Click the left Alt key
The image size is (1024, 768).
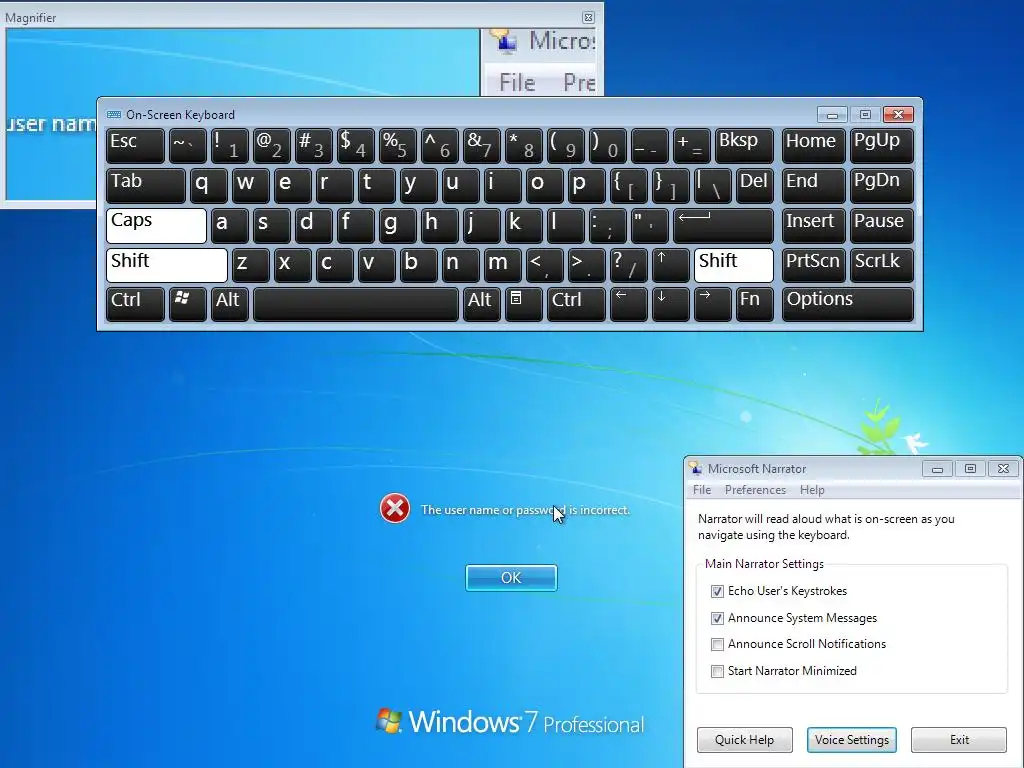coord(229,304)
